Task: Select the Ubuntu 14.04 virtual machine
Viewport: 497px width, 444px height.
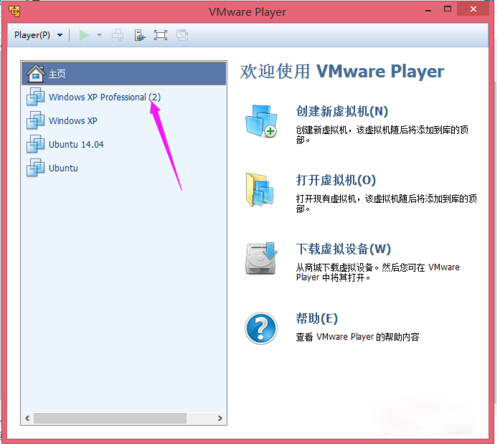Action: tap(124, 144)
